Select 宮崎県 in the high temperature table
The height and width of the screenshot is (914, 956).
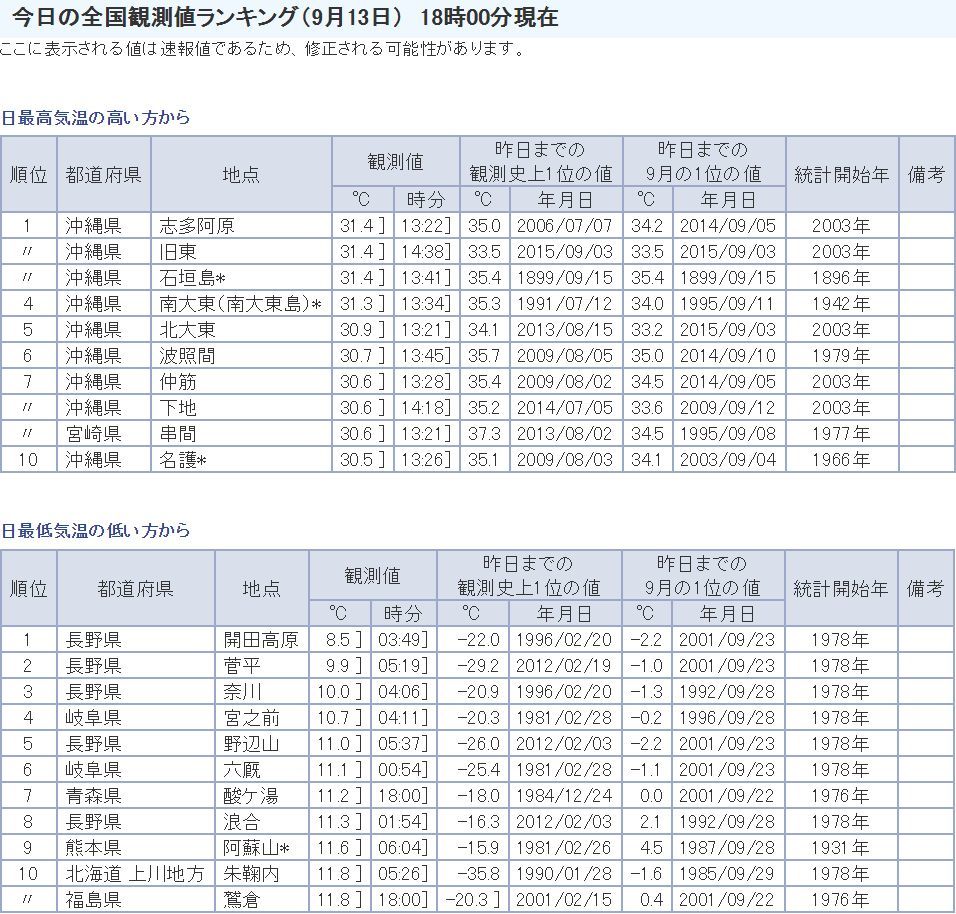point(94,434)
